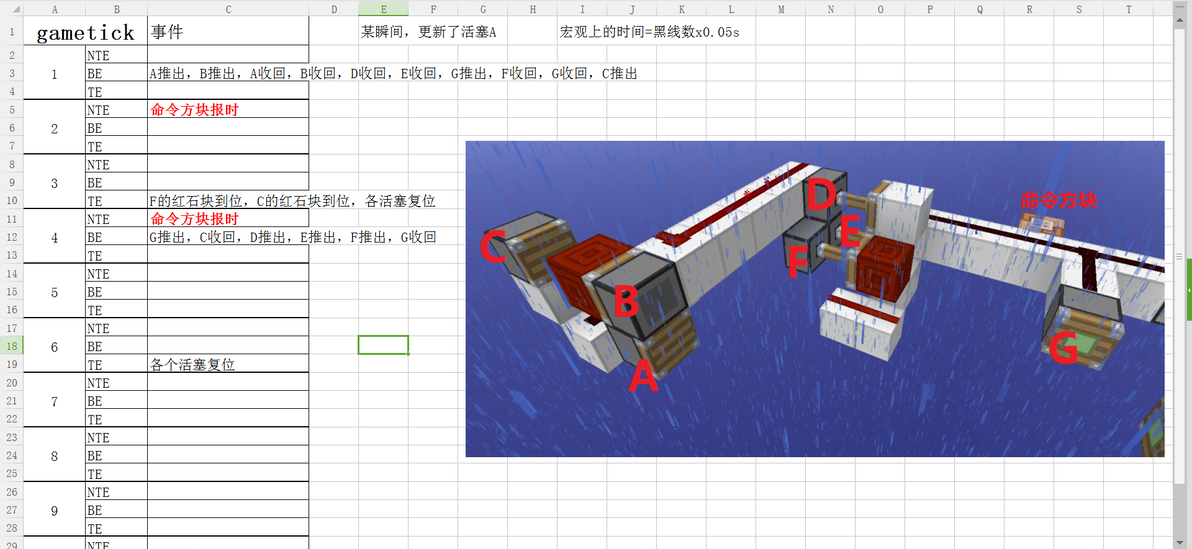Click gametick number 2 merged cell
The height and width of the screenshot is (549, 1192).
pyautogui.click(x=55, y=128)
